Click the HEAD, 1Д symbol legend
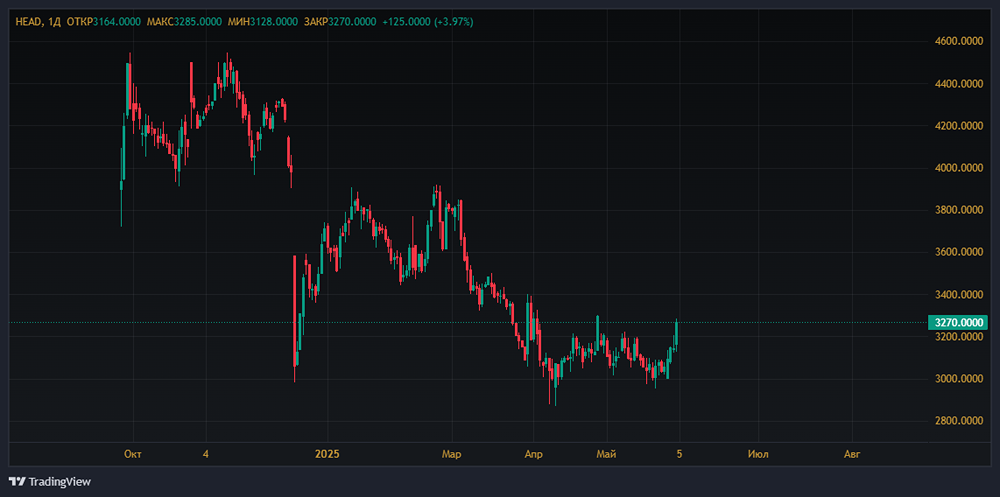 point(37,22)
